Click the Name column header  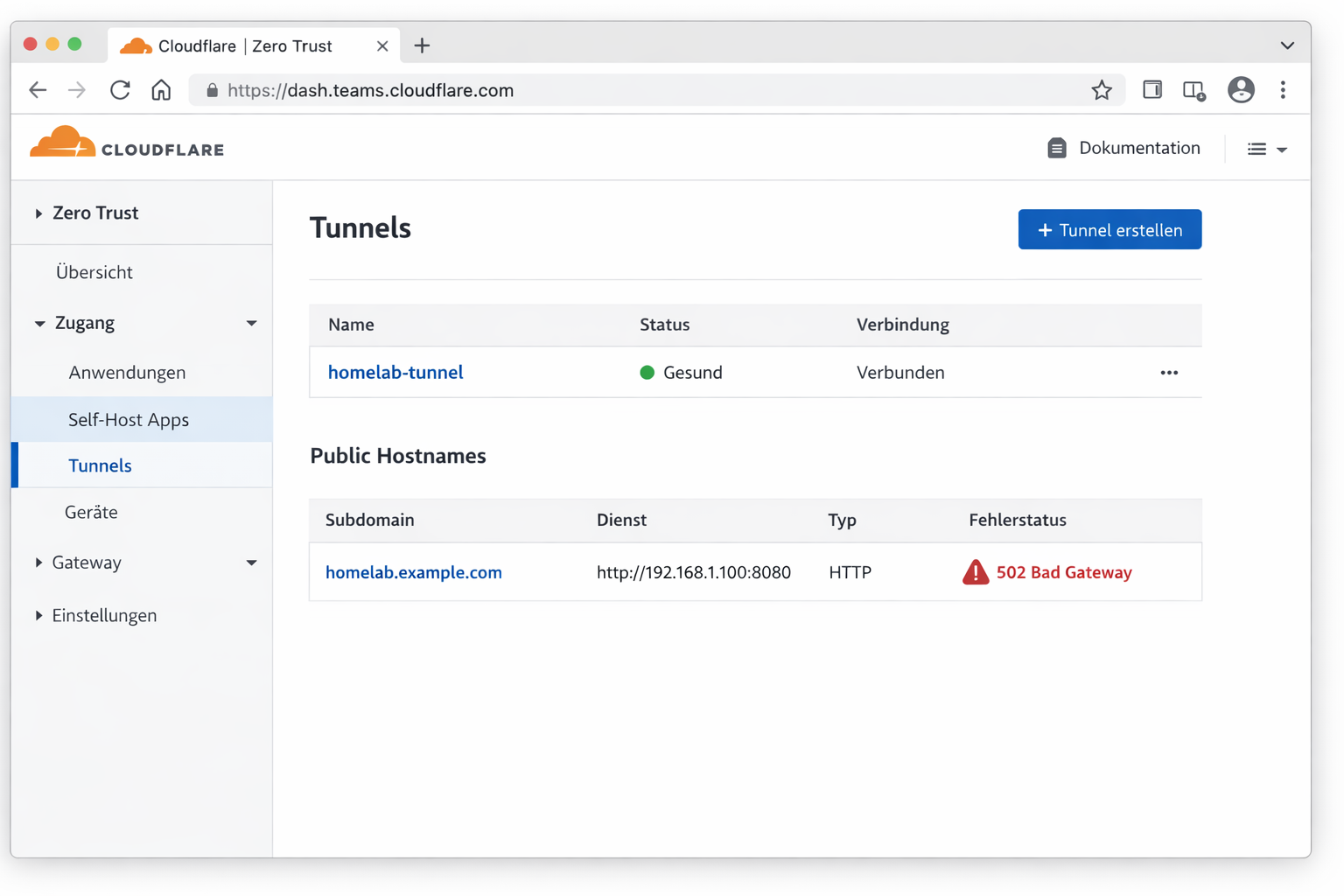pos(351,325)
